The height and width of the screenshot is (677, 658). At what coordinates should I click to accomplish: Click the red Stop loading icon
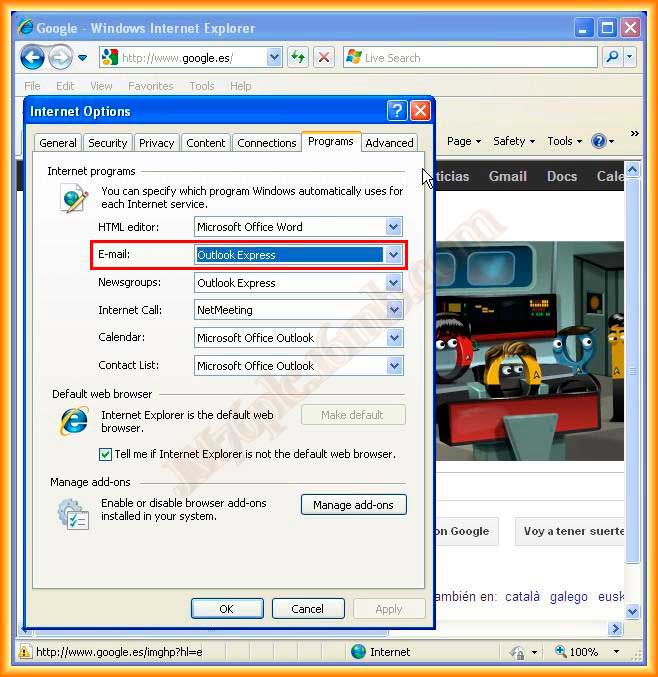(x=323, y=58)
